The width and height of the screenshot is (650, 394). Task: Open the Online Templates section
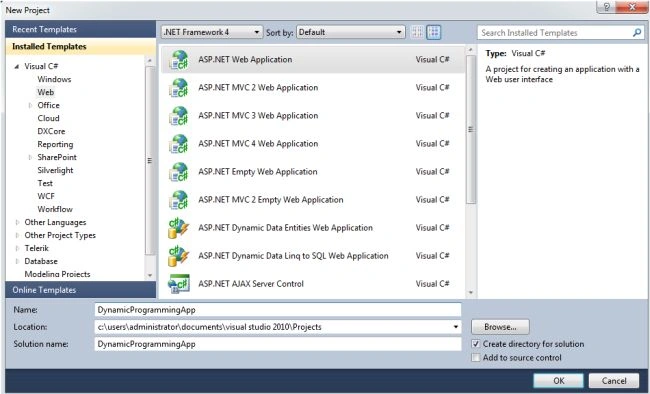[80, 290]
